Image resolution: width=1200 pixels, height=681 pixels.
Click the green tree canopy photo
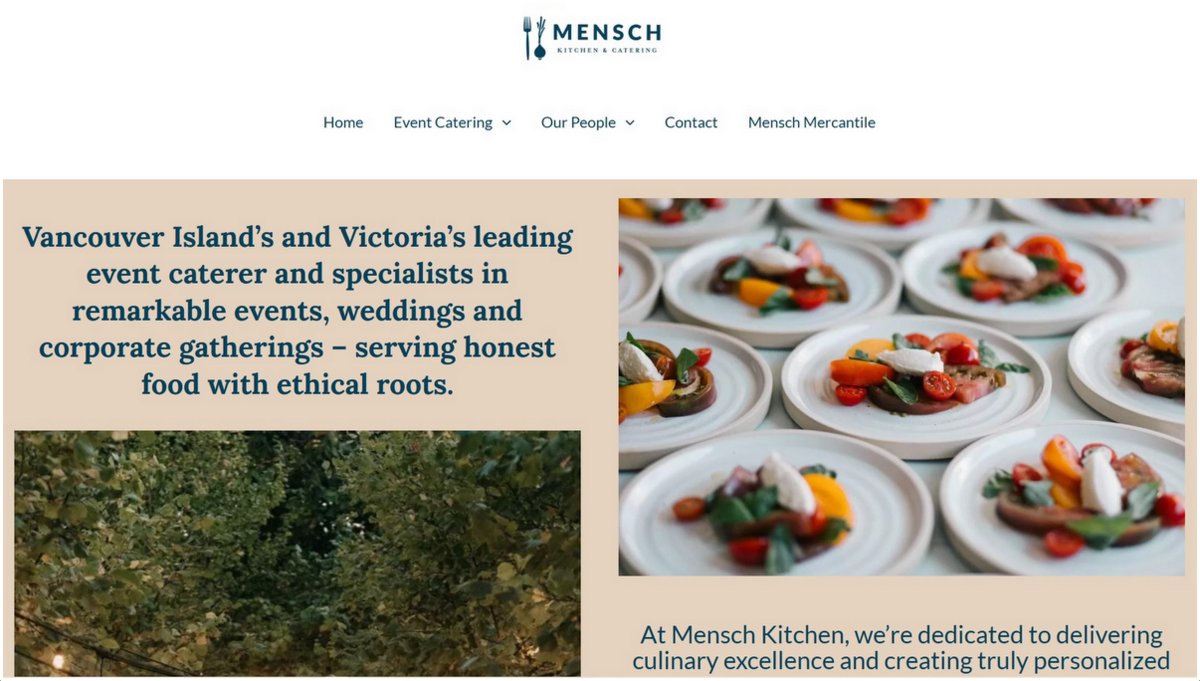click(x=297, y=553)
